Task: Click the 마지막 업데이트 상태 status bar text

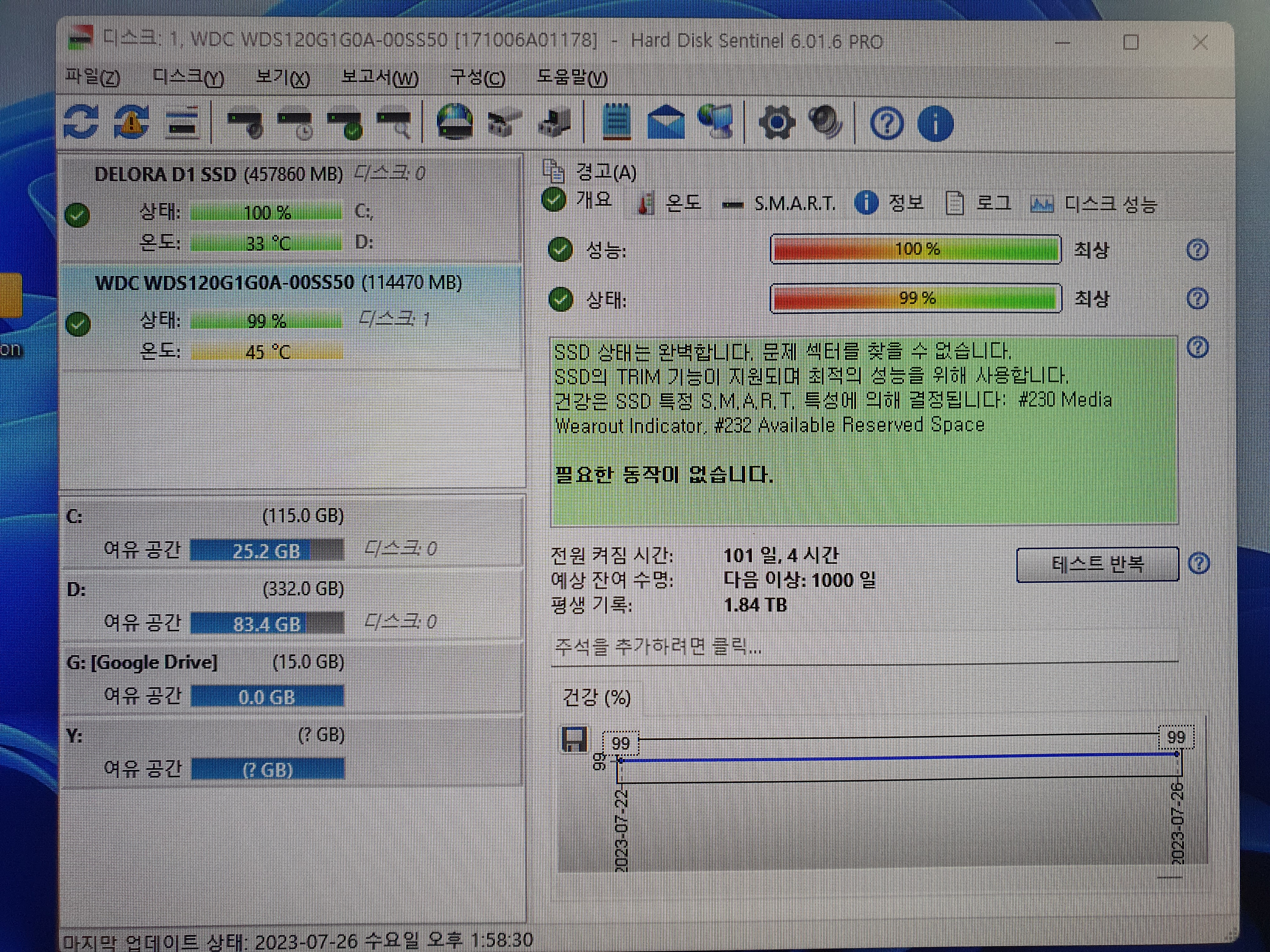Action: (x=297, y=941)
